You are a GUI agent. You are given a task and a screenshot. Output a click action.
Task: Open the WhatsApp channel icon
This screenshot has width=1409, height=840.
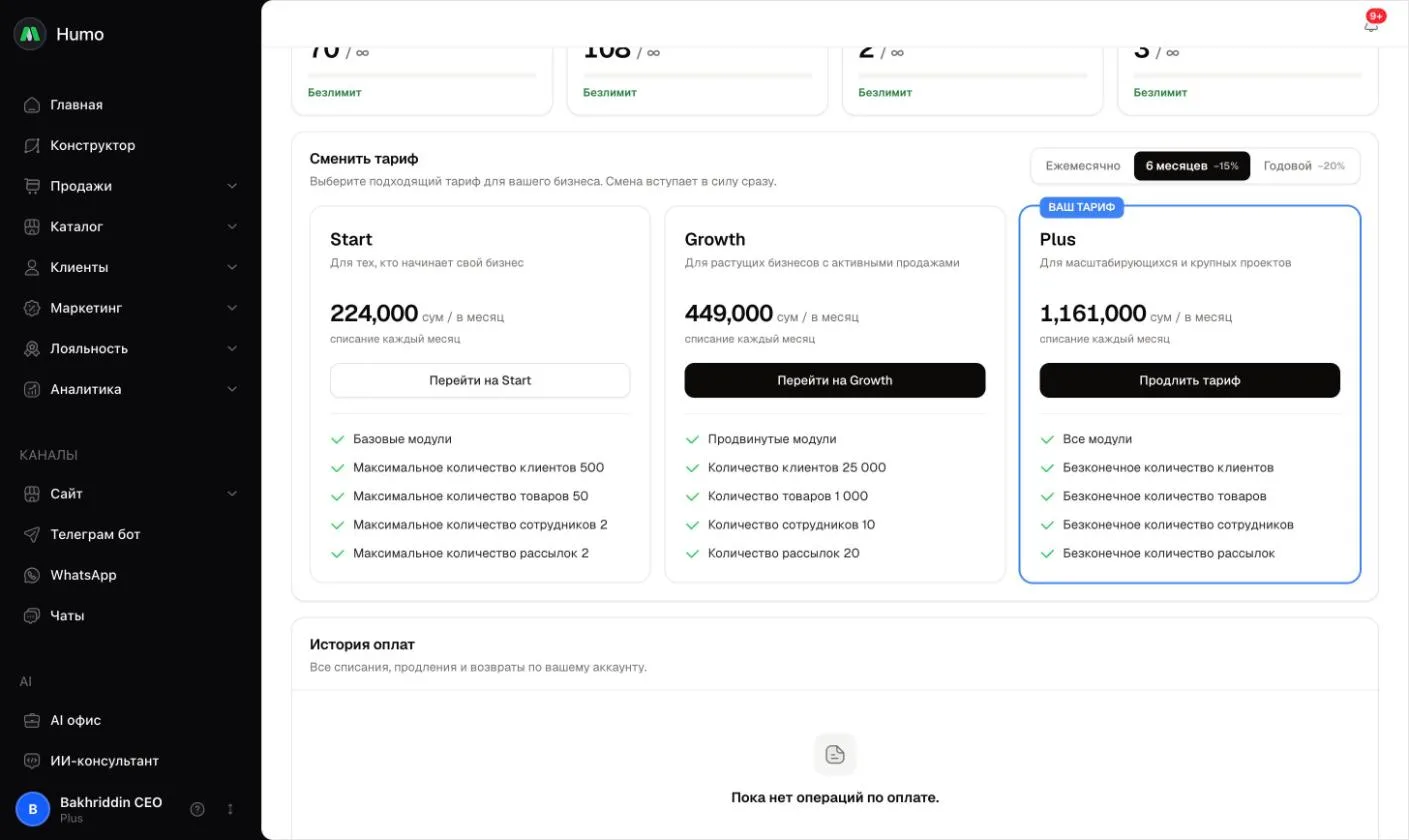[32, 576]
